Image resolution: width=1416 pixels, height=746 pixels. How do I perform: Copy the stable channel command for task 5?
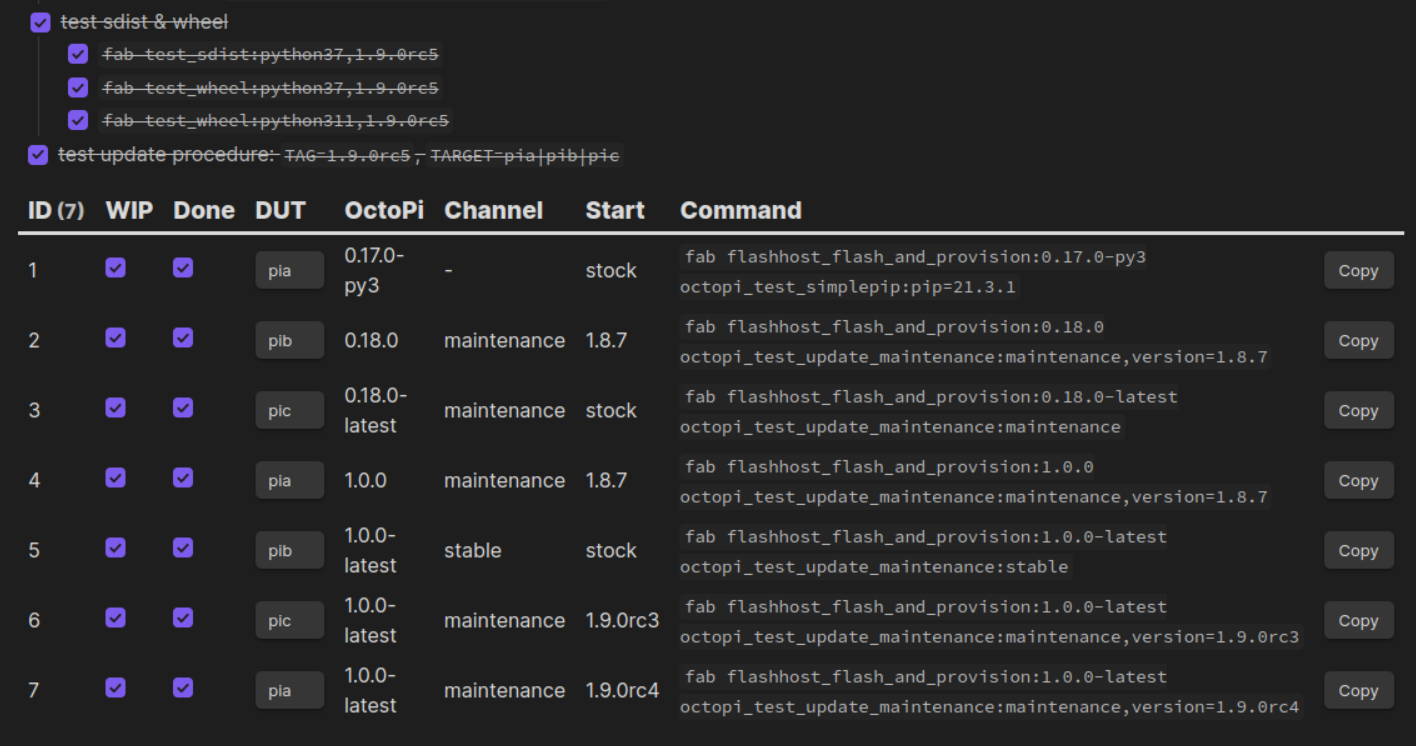[1358, 550]
